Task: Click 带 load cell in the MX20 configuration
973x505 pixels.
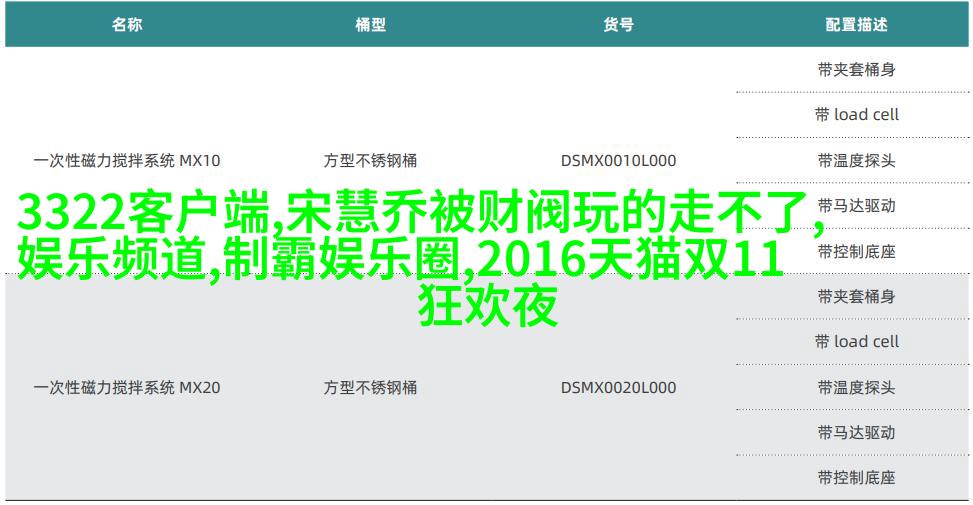Action: [856, 342]
